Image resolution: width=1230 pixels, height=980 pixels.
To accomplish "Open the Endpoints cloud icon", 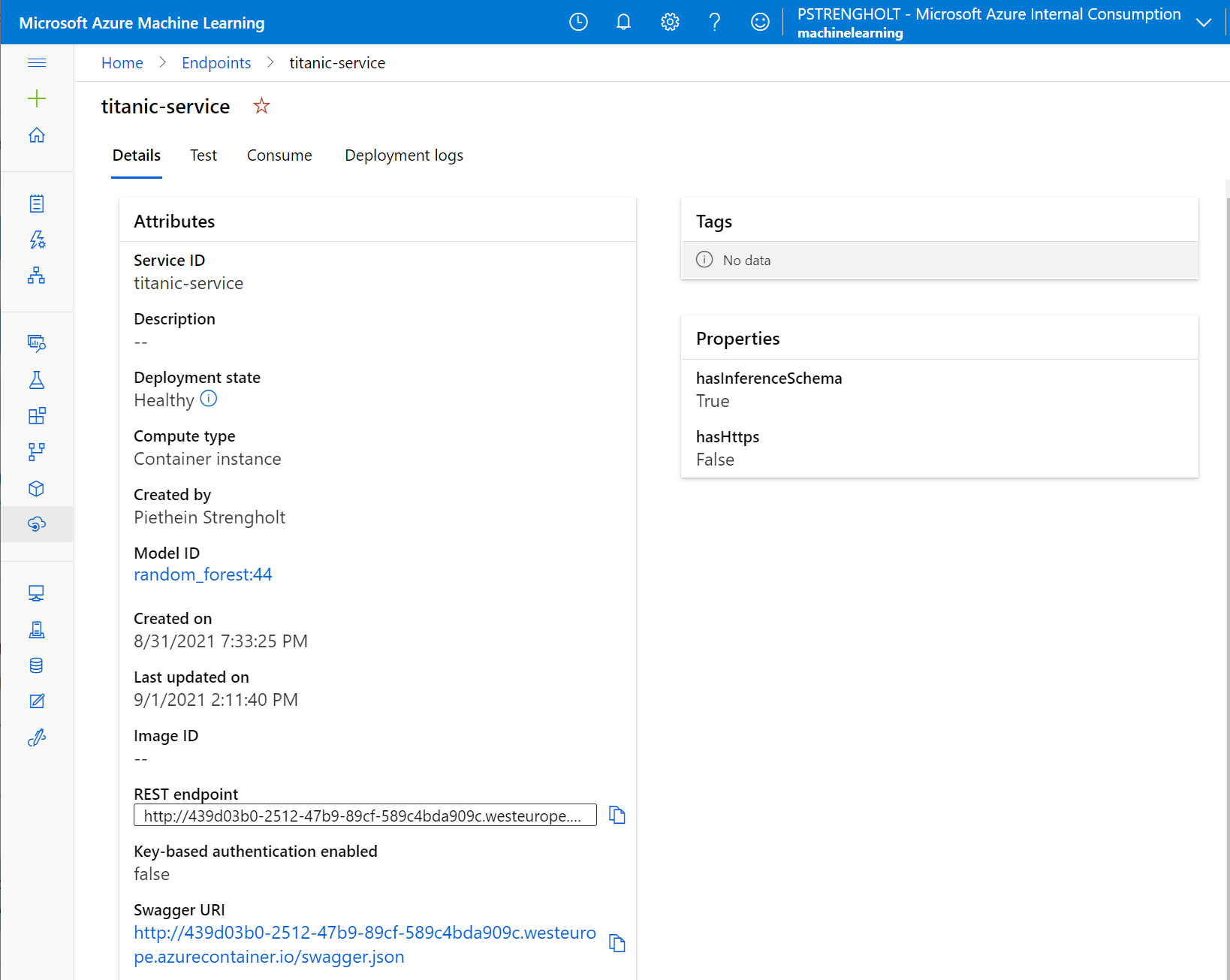I will [37, 524].
